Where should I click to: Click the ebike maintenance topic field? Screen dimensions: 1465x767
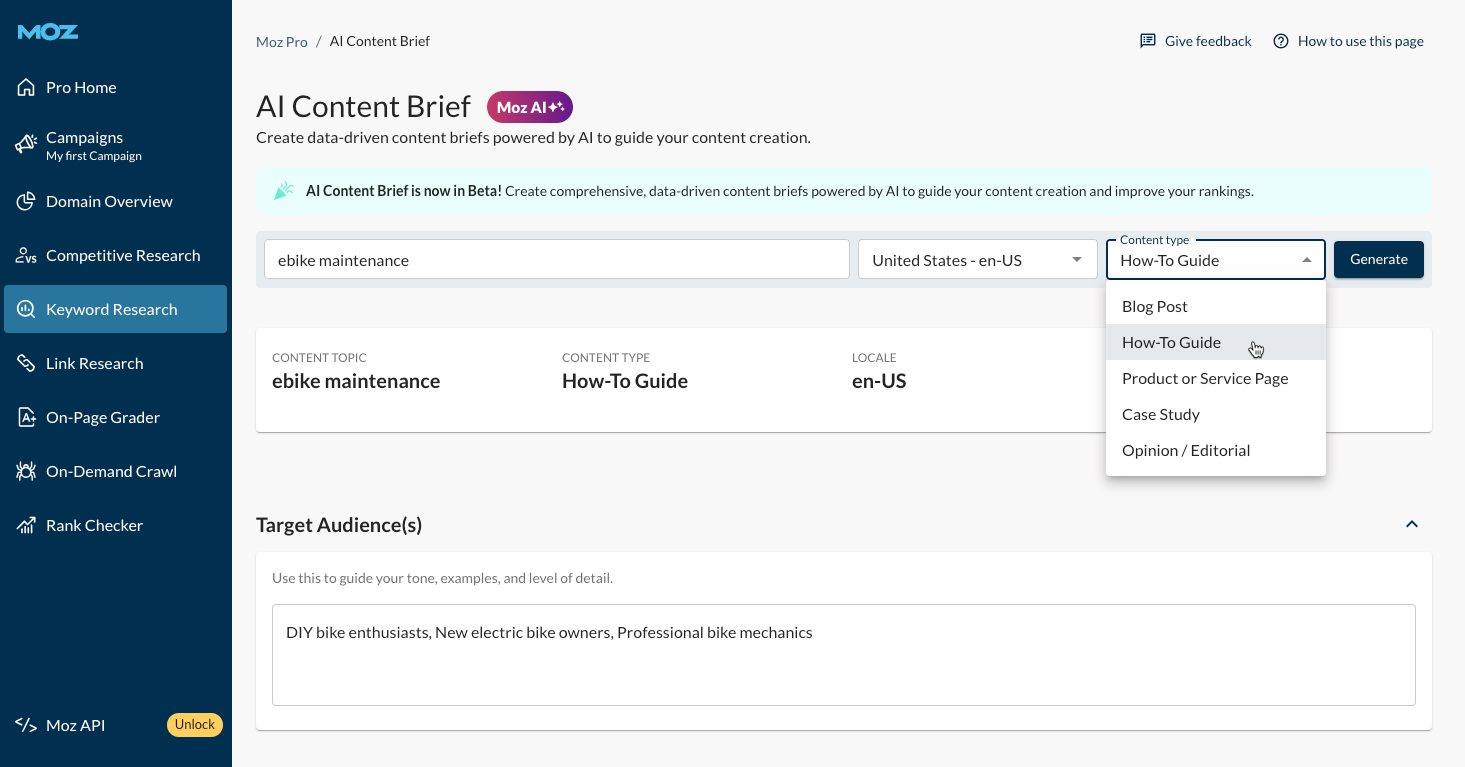pos(556,260)
